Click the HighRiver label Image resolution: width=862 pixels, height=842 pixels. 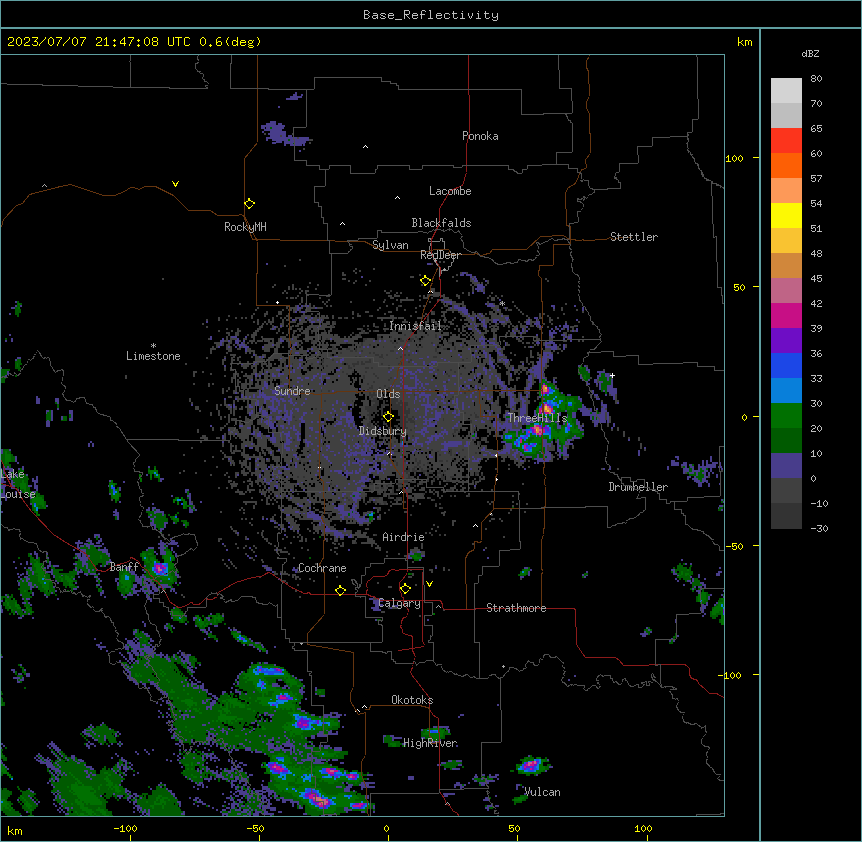point(430,743)
